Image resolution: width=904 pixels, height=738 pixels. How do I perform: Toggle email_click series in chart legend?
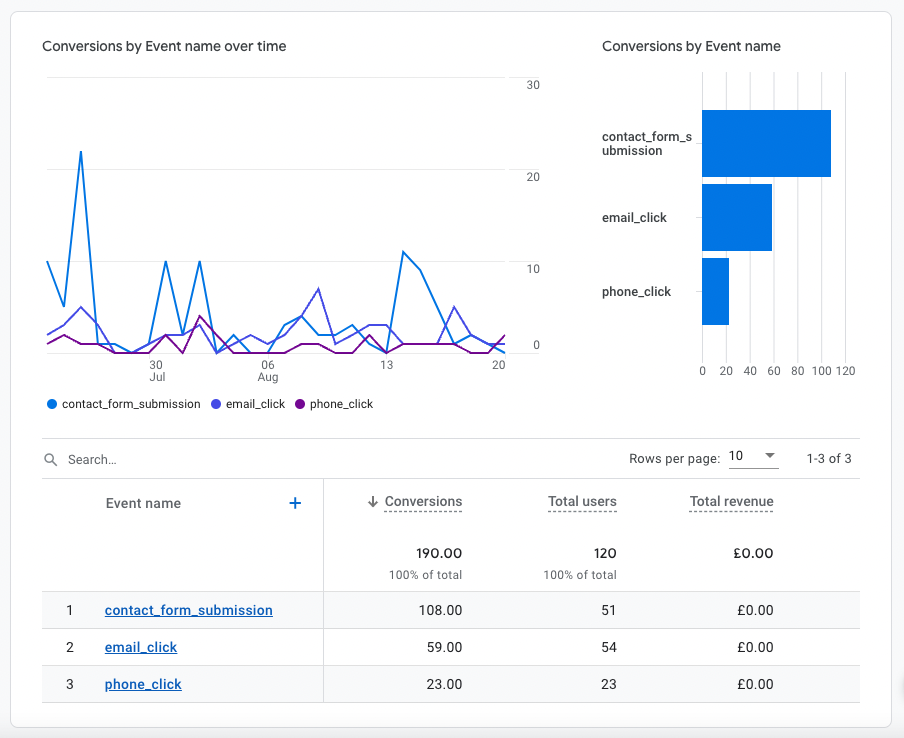coord(253,404)
